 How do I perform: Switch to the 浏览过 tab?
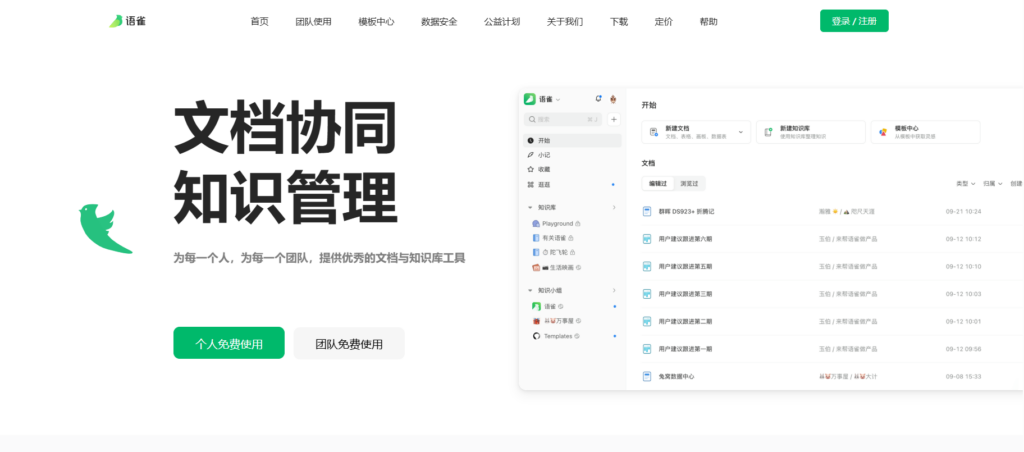coord(689,184)
